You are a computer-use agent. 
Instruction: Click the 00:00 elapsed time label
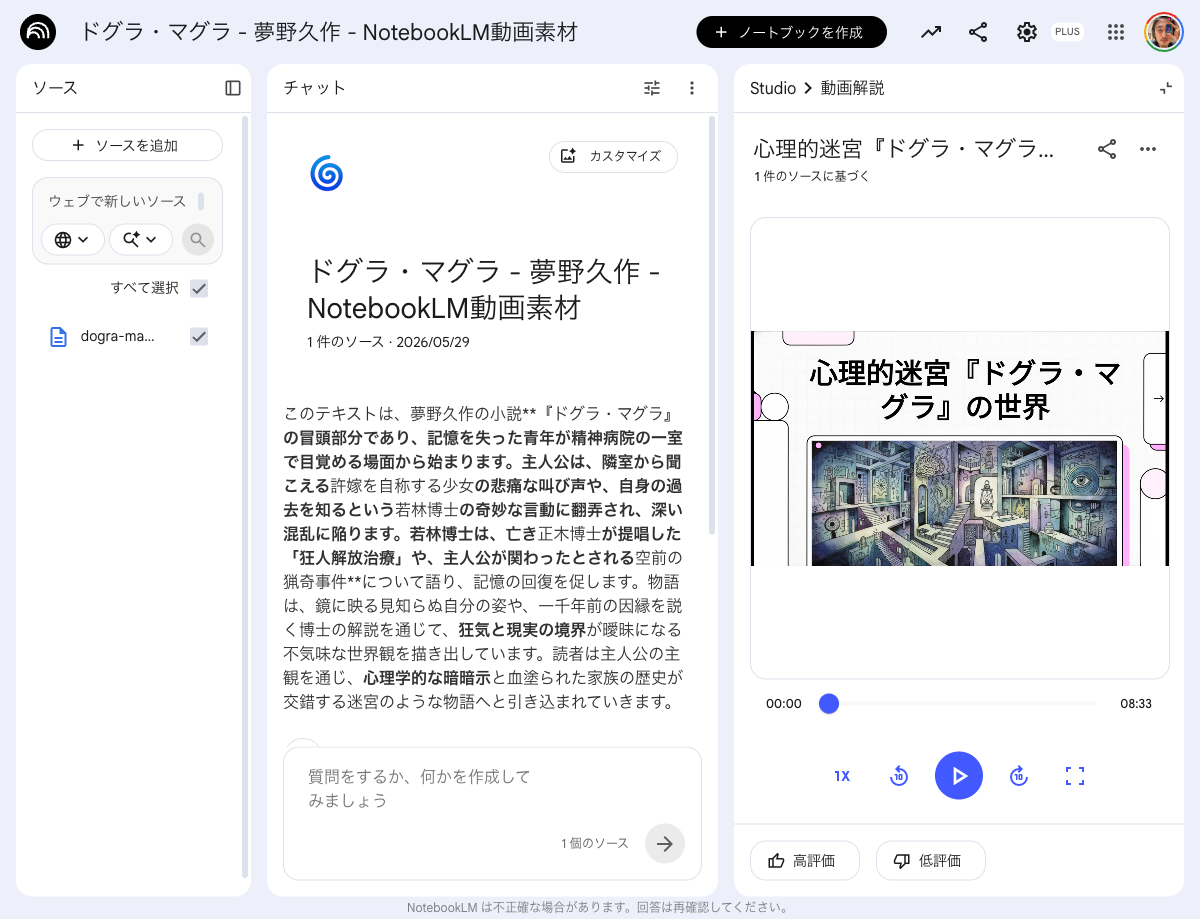click(784, 704)
